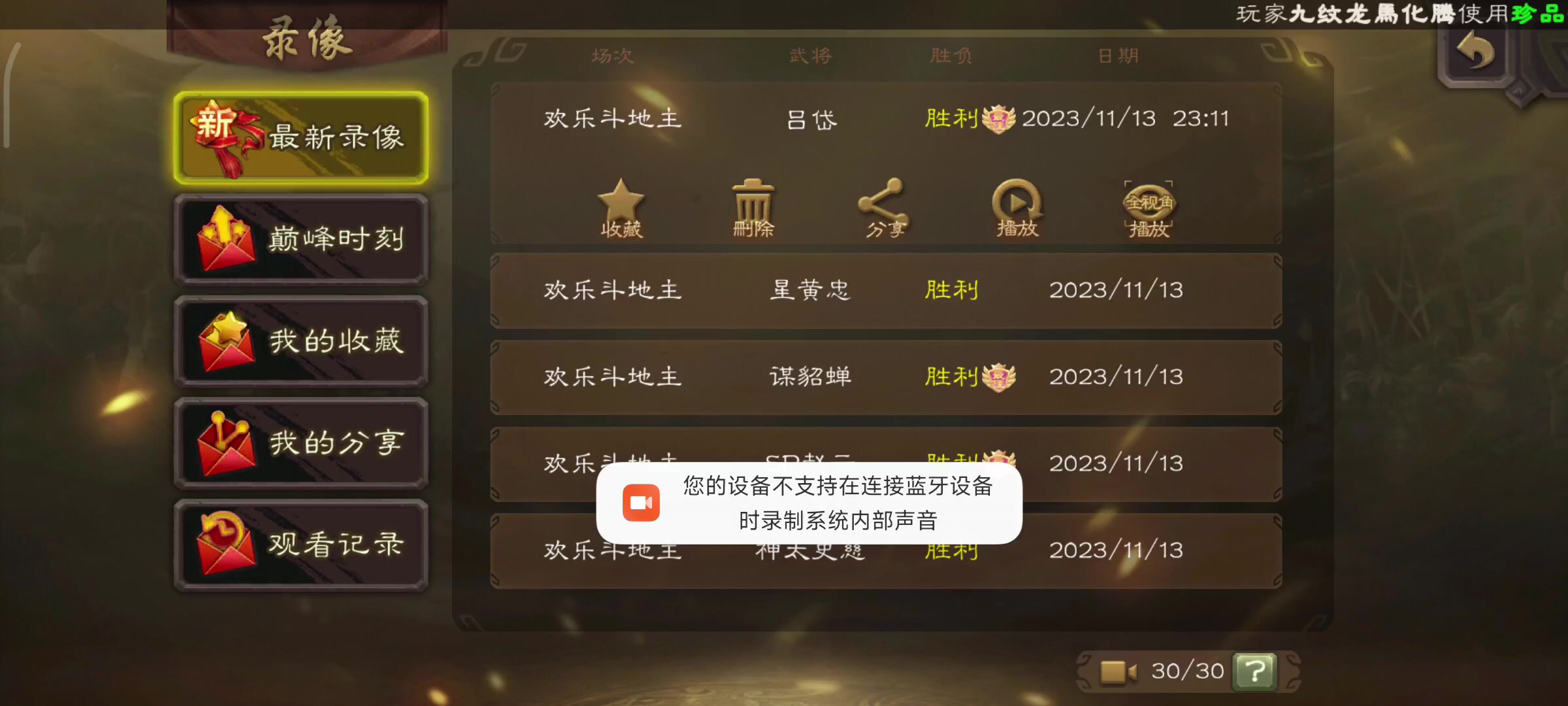Click the 播放 replay icon
The width and height of the screenshot is (1568, 706).
coord(1017,208)
